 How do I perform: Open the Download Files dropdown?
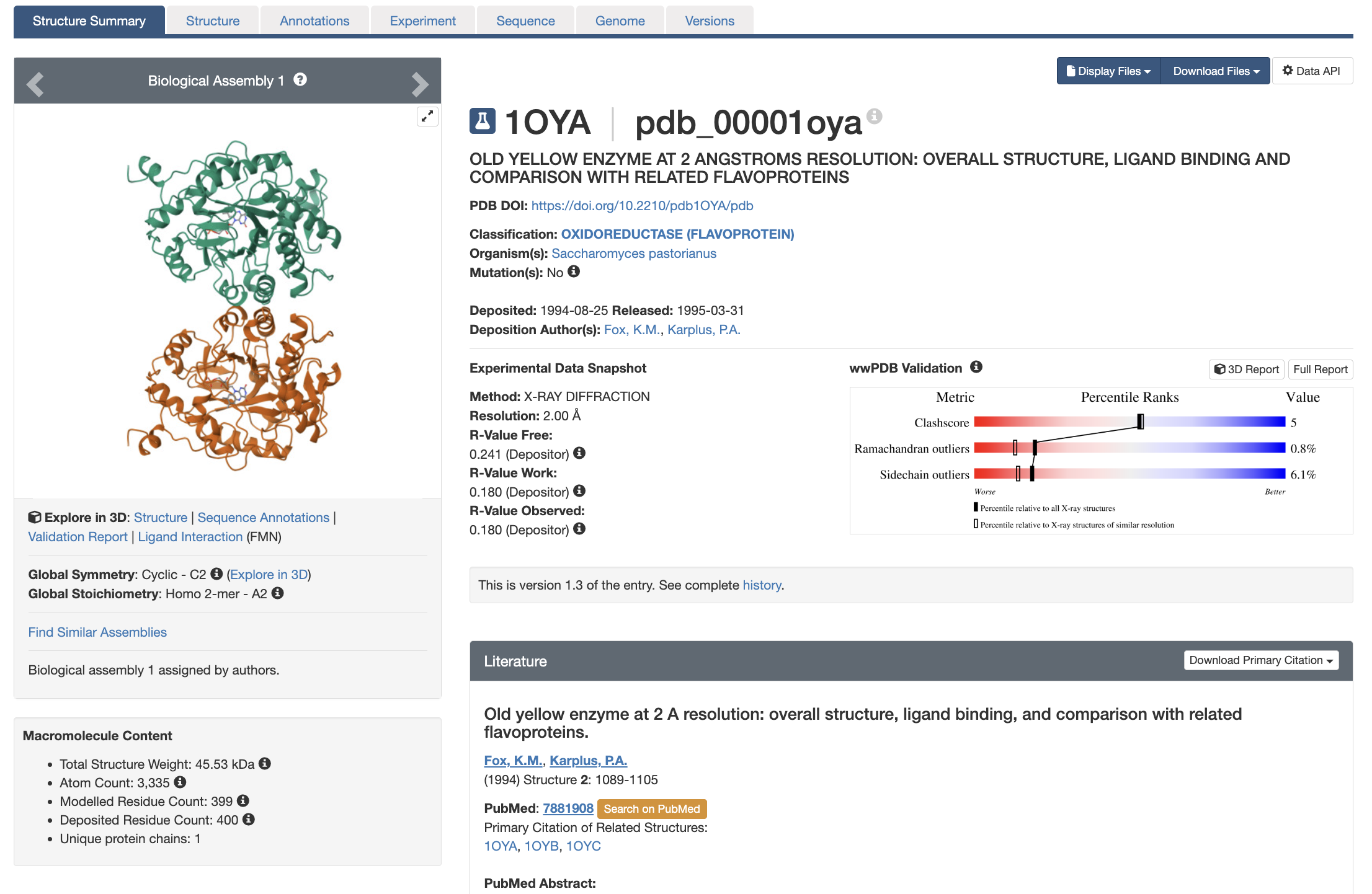click(1215, 71)
